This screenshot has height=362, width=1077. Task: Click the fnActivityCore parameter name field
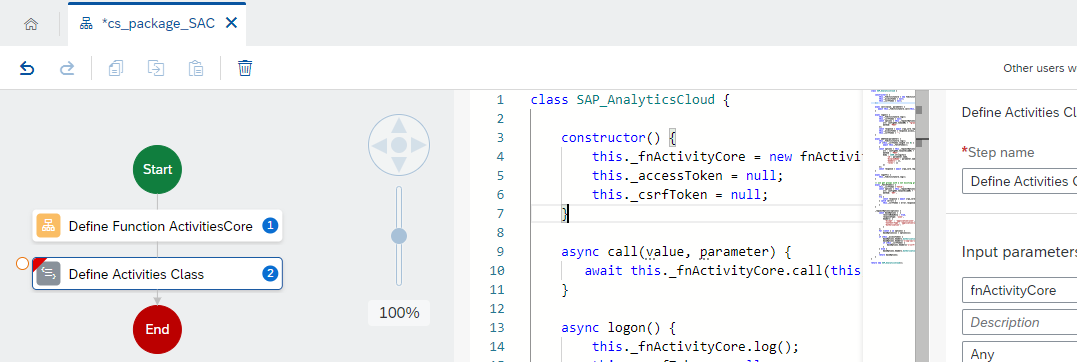click(1019, 291)
